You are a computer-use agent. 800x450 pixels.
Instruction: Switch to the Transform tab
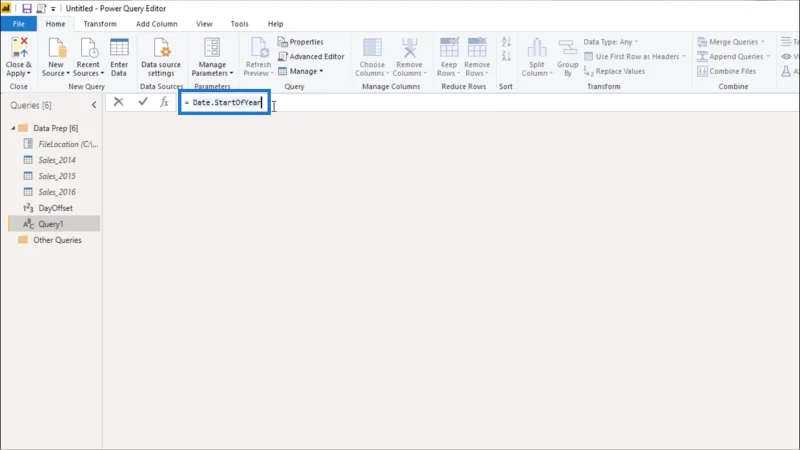click(100, 24)
